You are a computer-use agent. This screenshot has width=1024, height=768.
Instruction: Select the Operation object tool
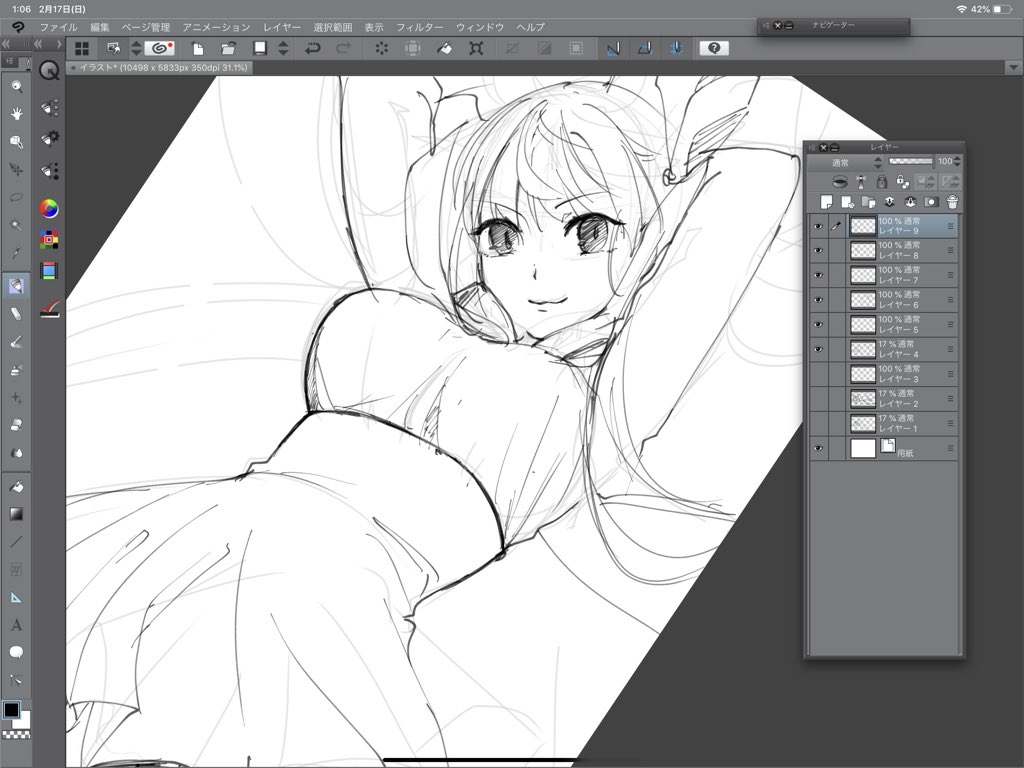(x=16, y=141)
